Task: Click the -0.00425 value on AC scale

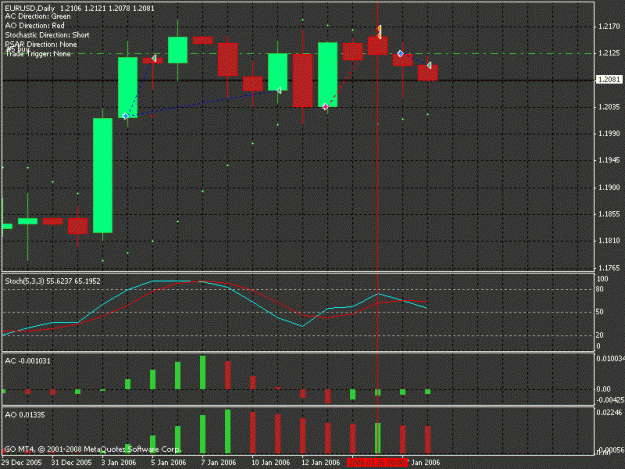Action: pos(609,400)
